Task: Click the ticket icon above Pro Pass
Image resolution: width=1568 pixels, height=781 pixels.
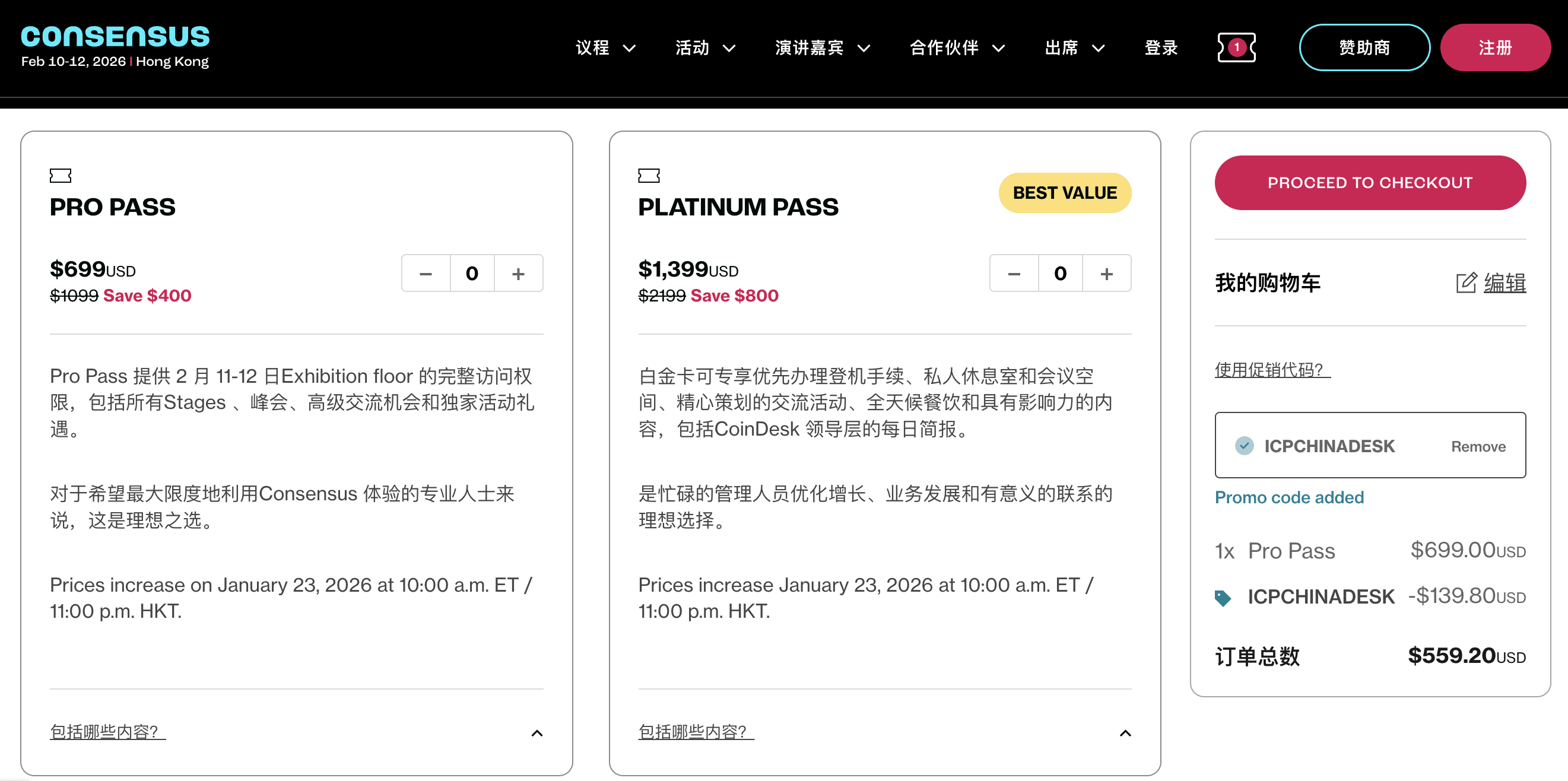Action: (x=61, y=176)
